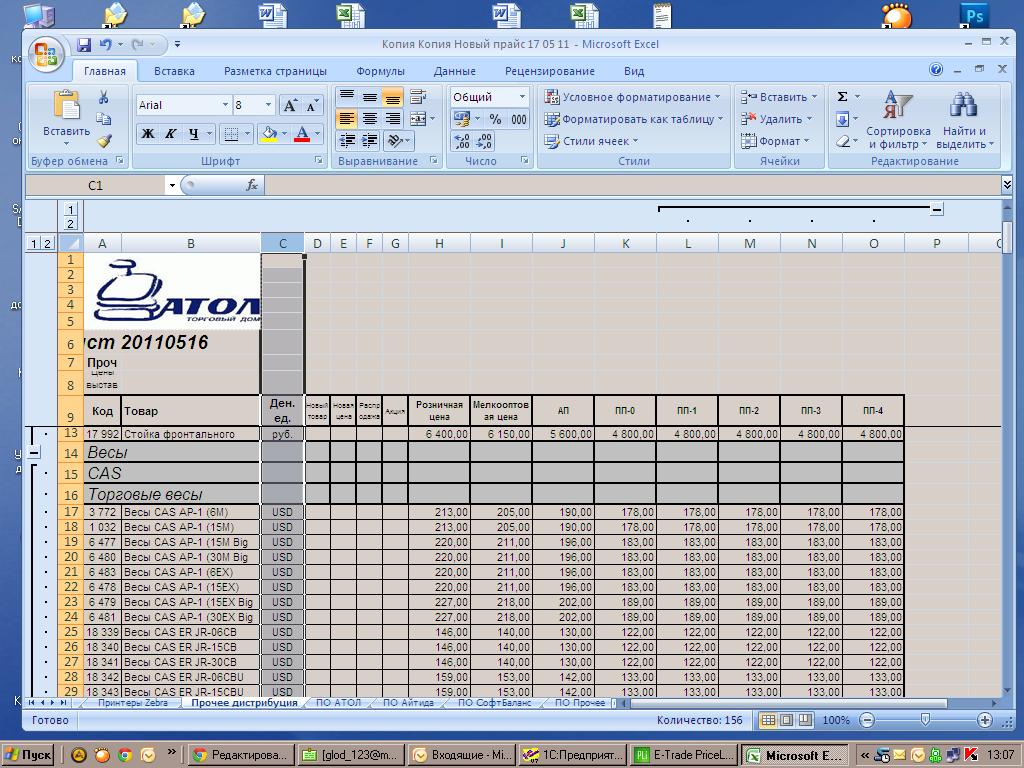Undo the last action

coord(105,44)
